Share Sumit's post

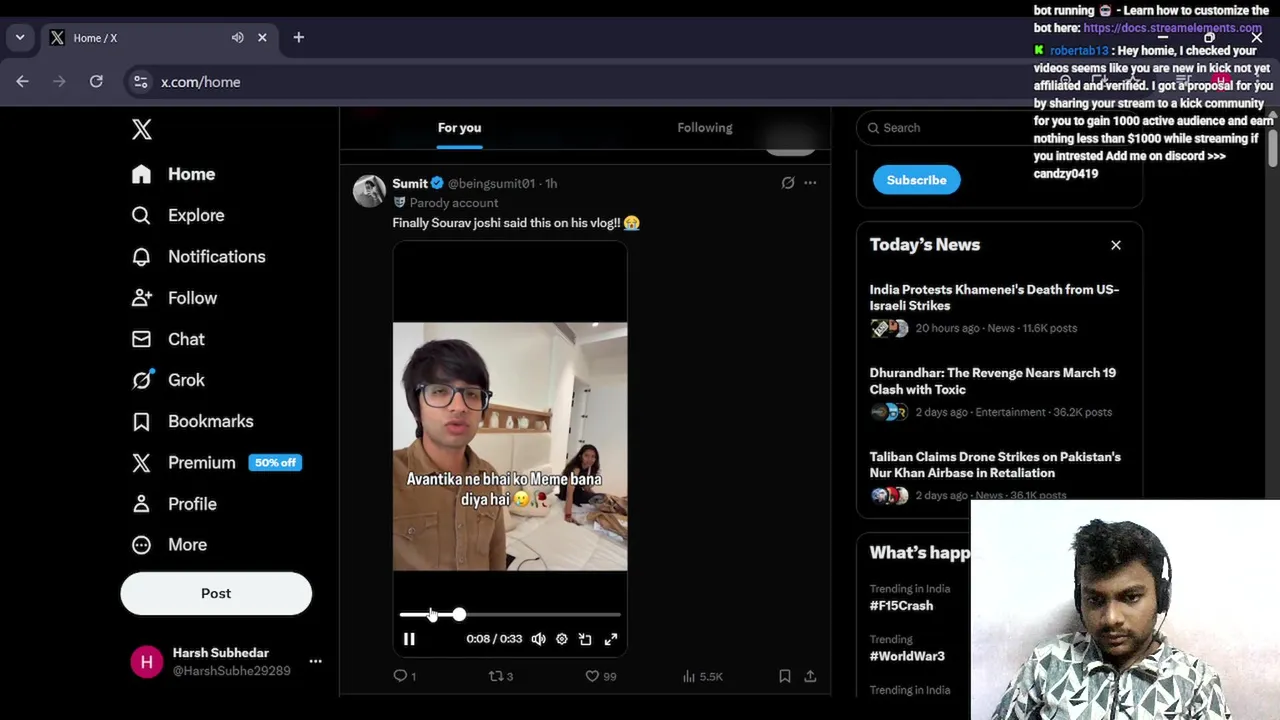[810, 676]
